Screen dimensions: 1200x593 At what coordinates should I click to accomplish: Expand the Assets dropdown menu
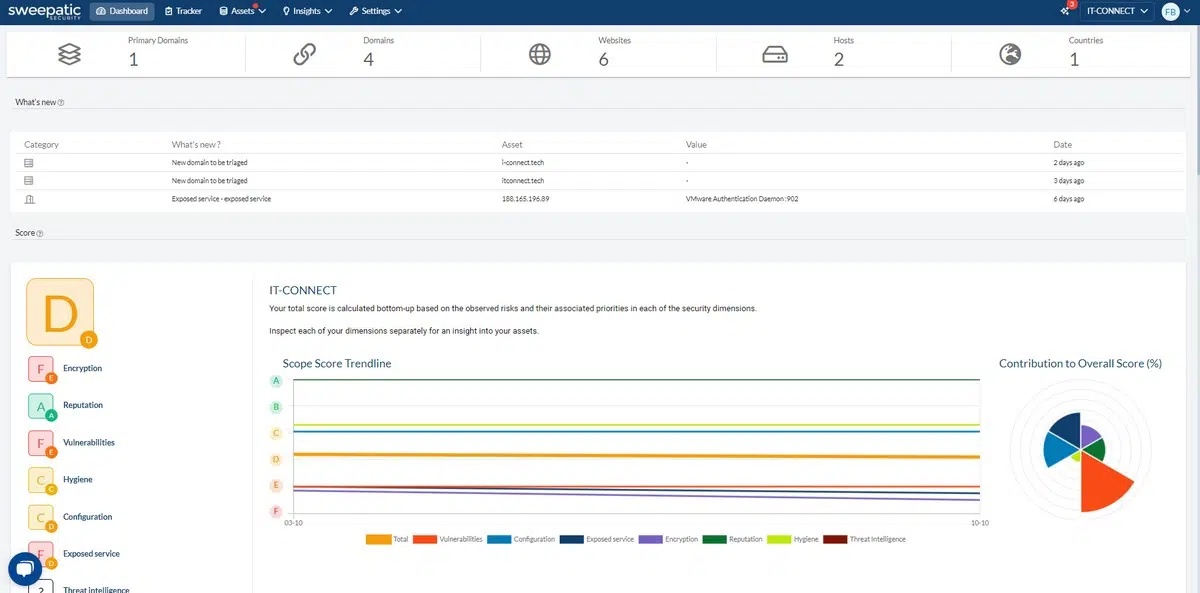click(242, 12)
